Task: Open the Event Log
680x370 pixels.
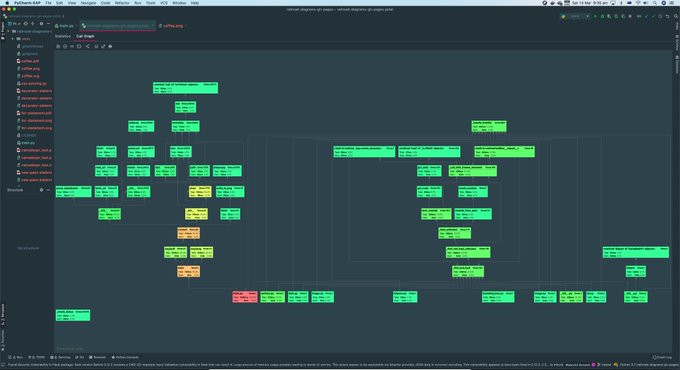Action: click(662, 357)
